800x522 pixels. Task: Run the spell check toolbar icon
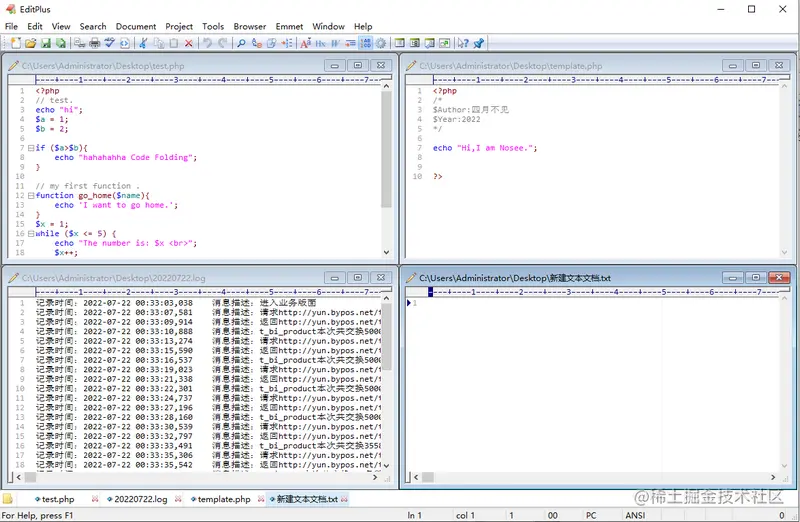(110, 43)
